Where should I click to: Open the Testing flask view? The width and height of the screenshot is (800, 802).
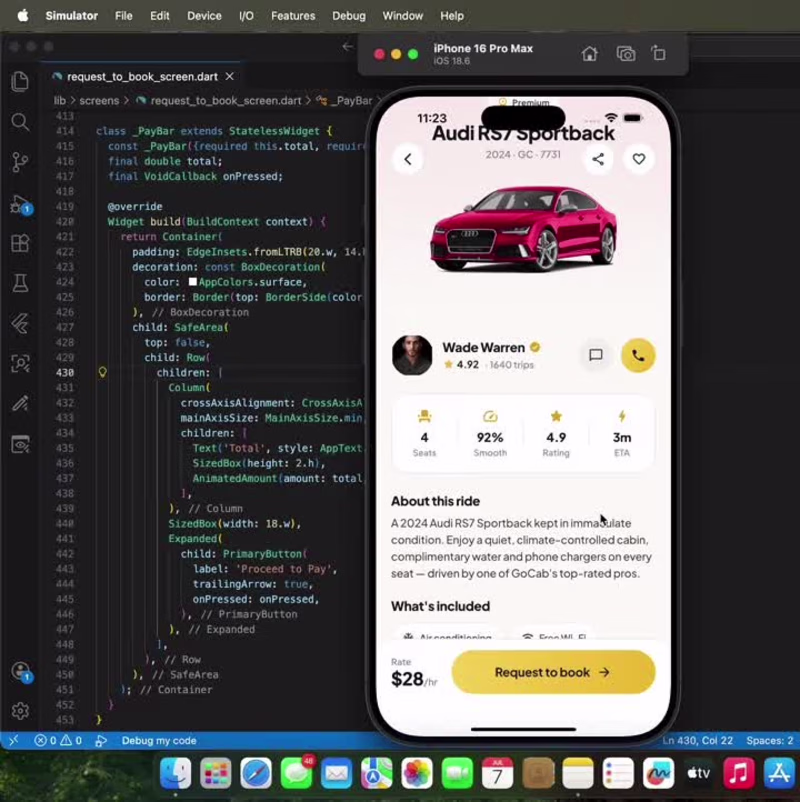tap(20, 283)
